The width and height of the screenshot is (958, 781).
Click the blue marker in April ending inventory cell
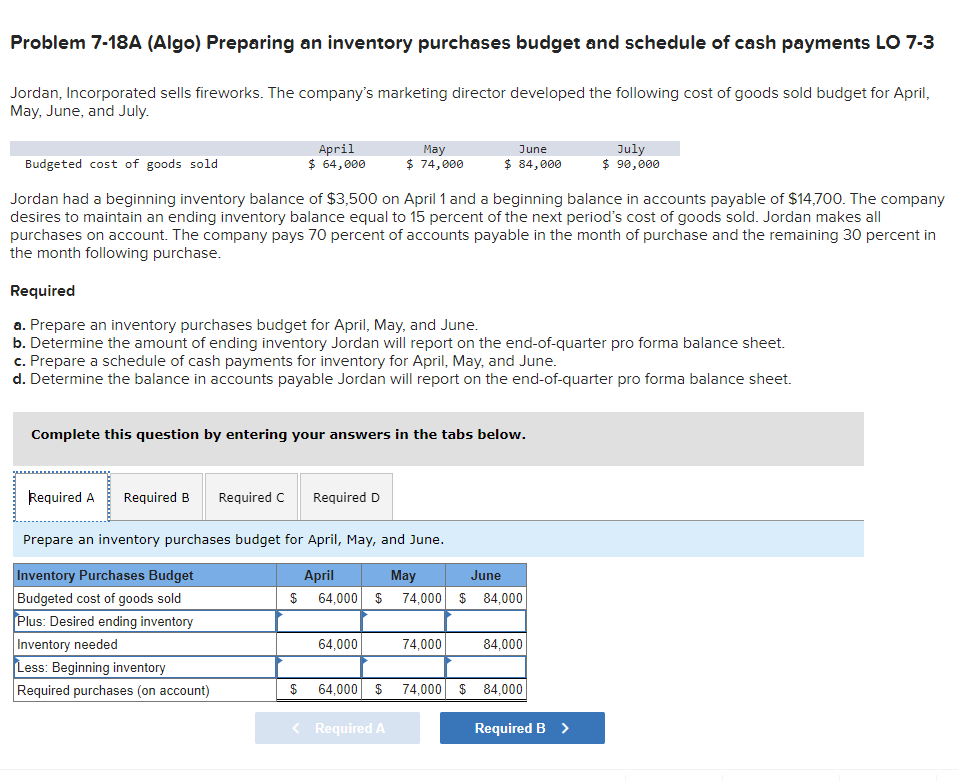click(x=280, y=615)
